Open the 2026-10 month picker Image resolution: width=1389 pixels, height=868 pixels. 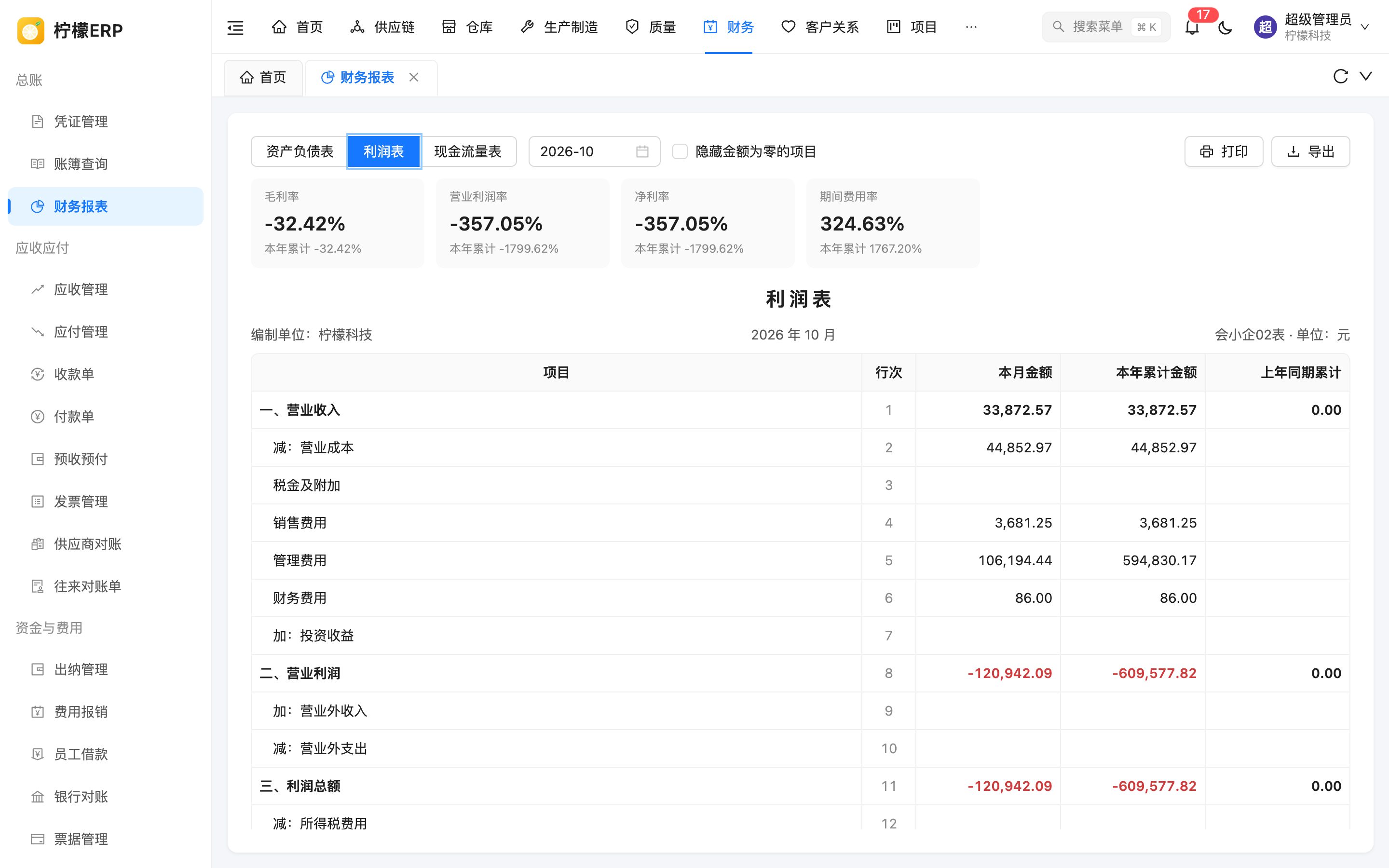click(594, 151)
